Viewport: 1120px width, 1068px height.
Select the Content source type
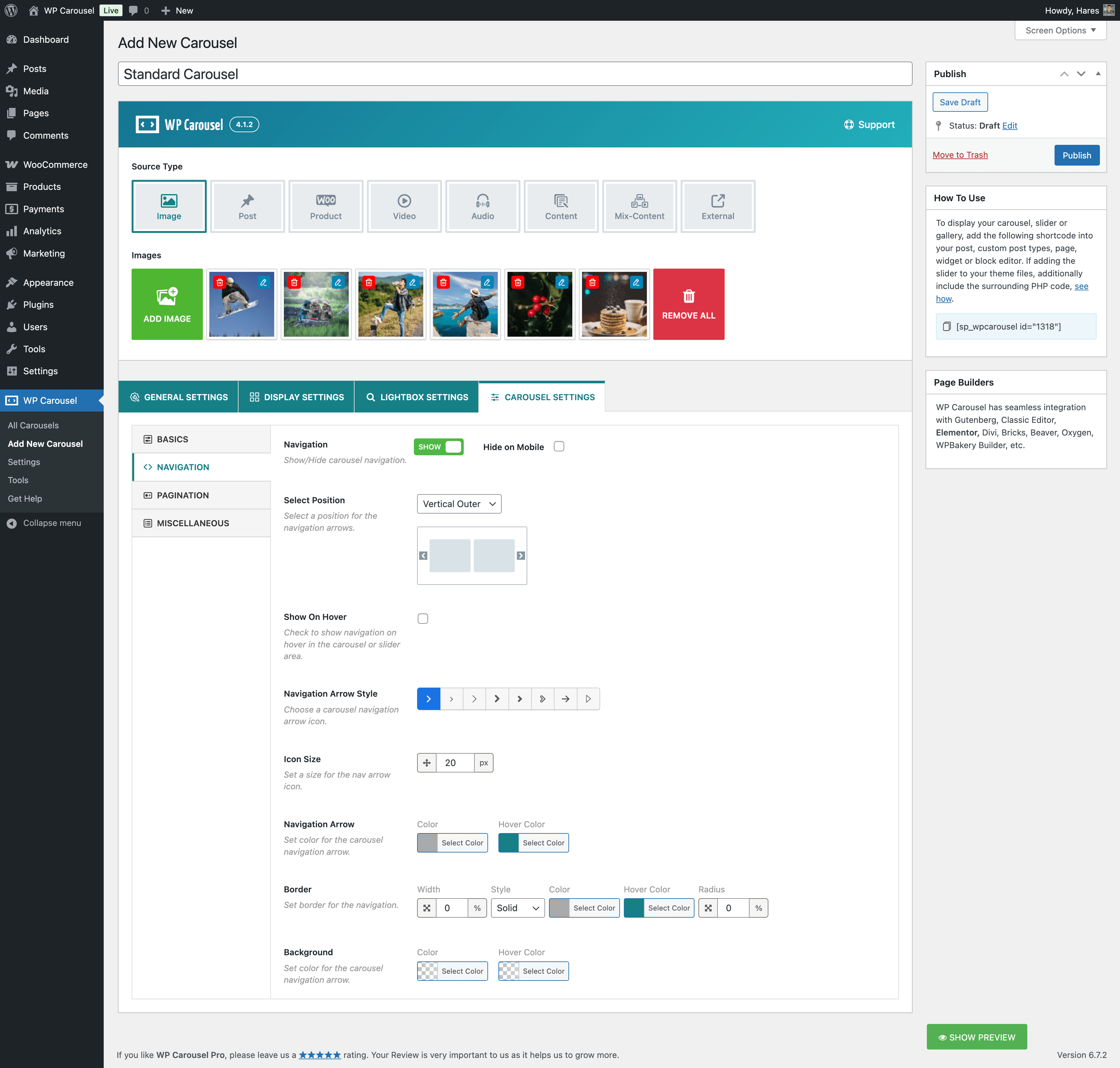[x=561, y=206]
